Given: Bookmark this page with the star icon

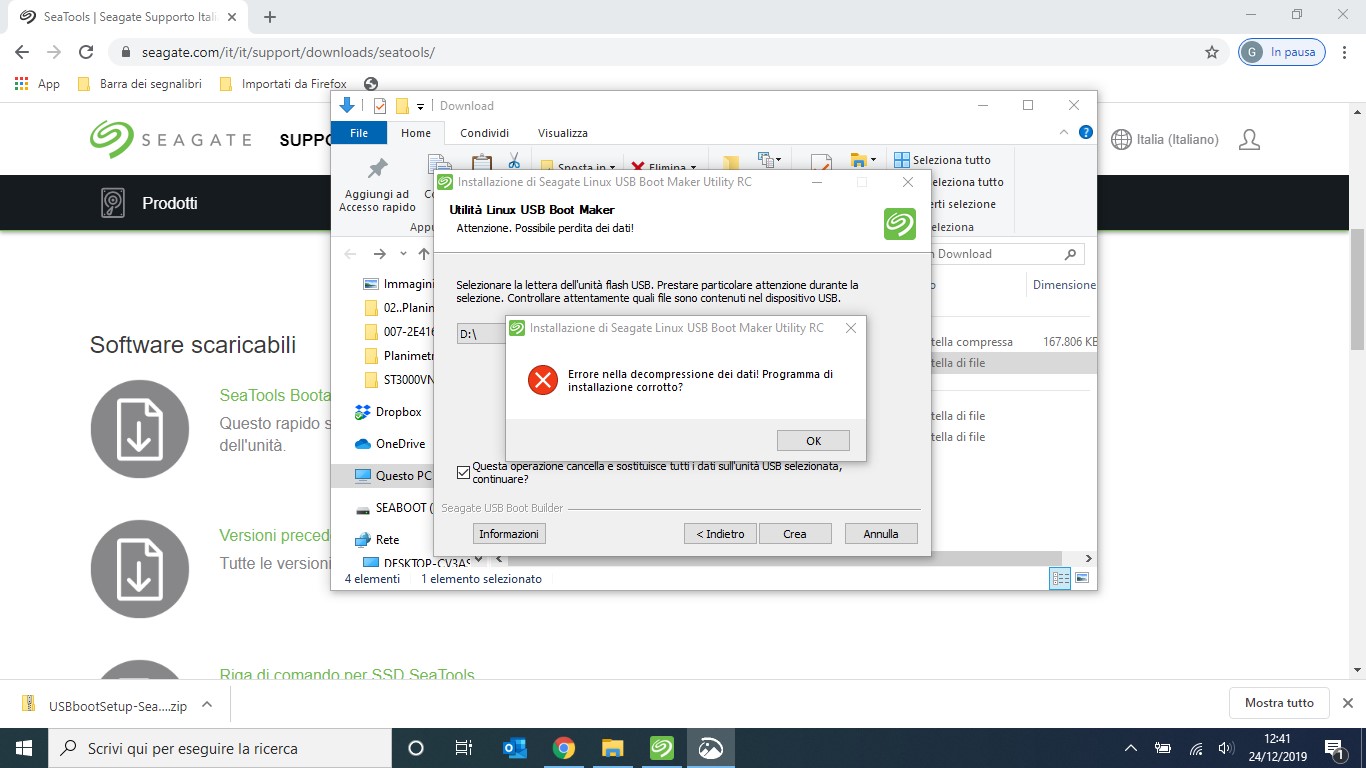Looking at the screenshot, I should 1212,52.
